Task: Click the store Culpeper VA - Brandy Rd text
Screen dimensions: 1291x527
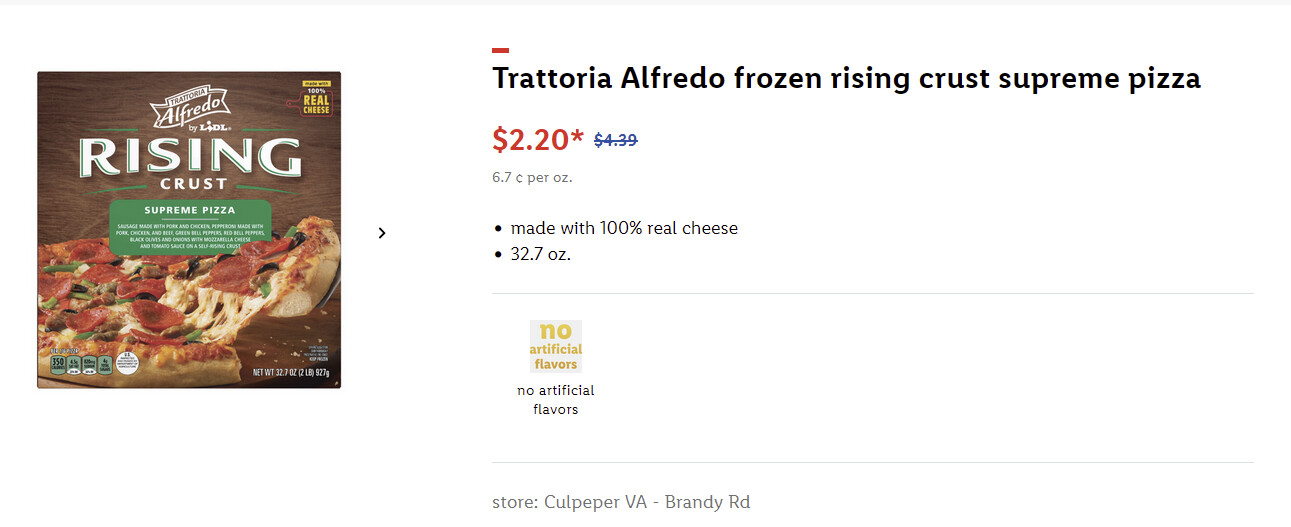Action: point(620,502)
